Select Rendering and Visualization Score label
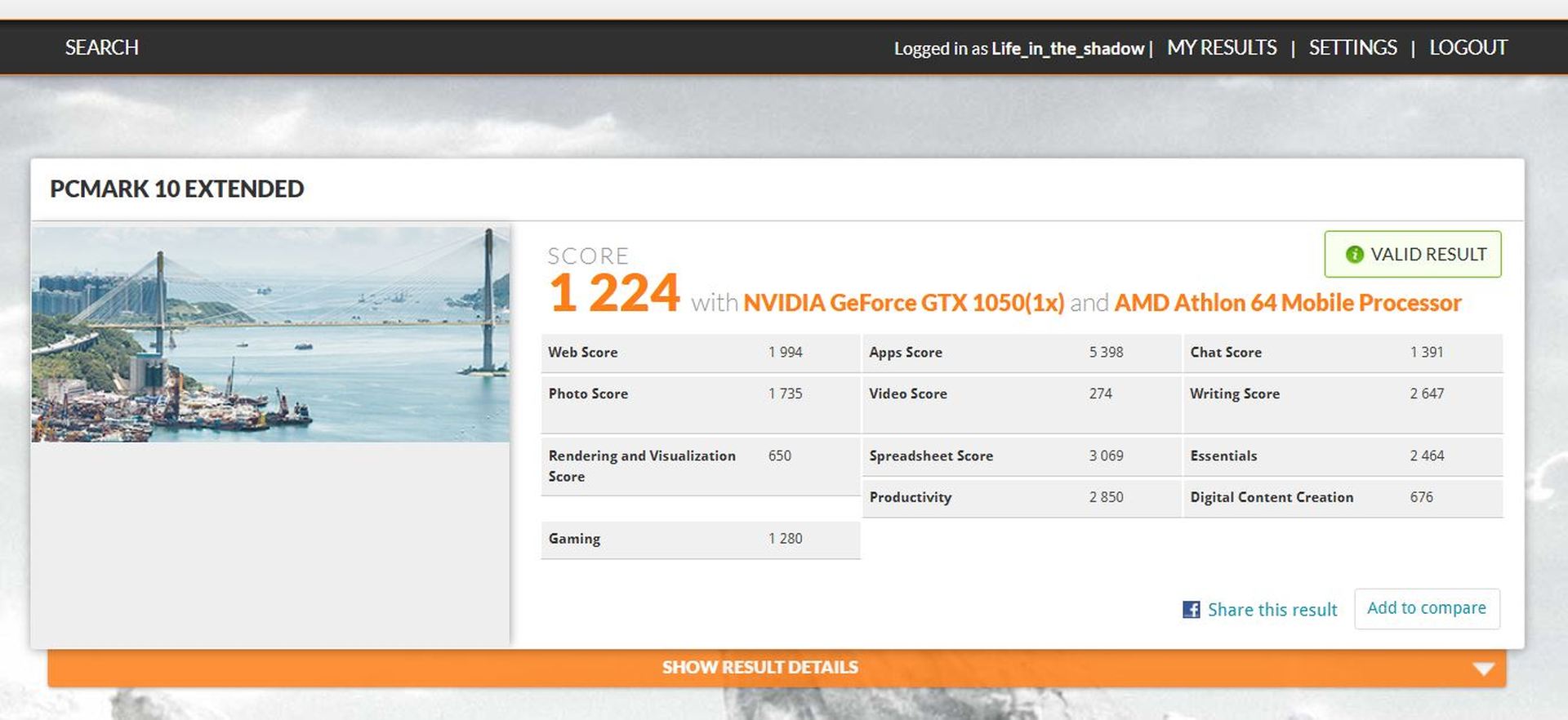Screen dimensions: 1568x720 [642, 466]
